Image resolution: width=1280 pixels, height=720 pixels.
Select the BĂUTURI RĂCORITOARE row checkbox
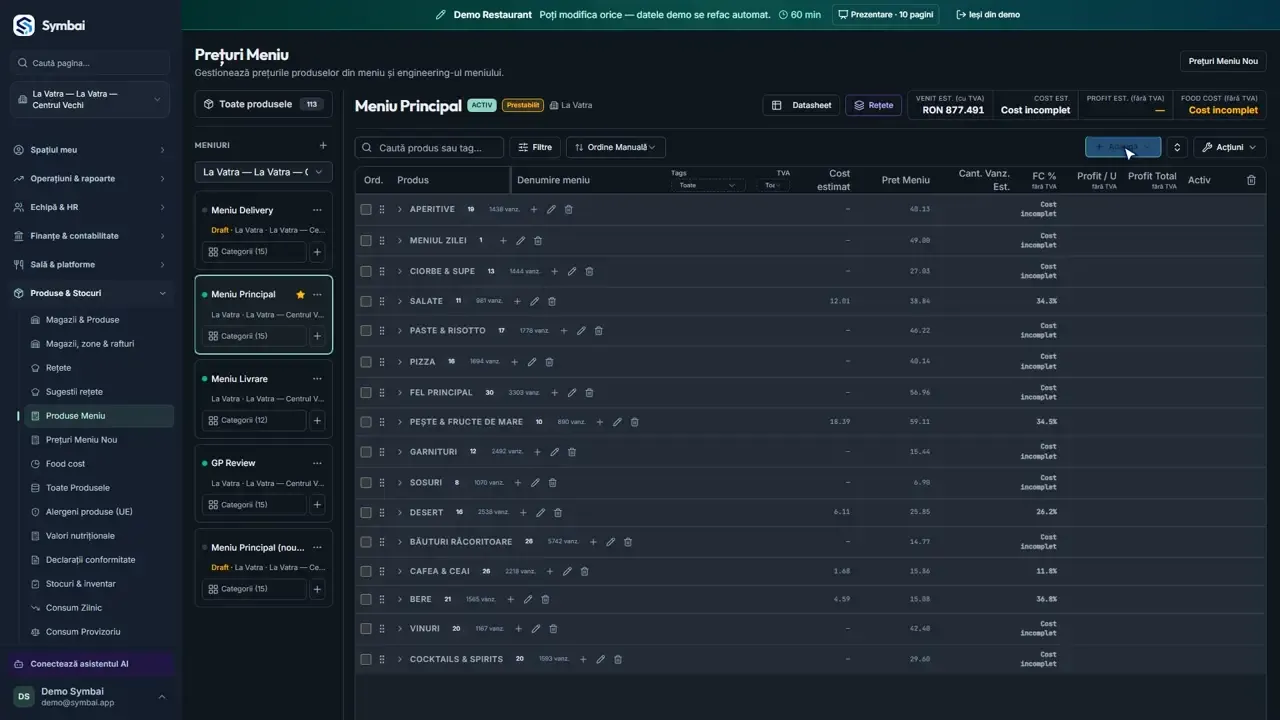tap(366, 542)
